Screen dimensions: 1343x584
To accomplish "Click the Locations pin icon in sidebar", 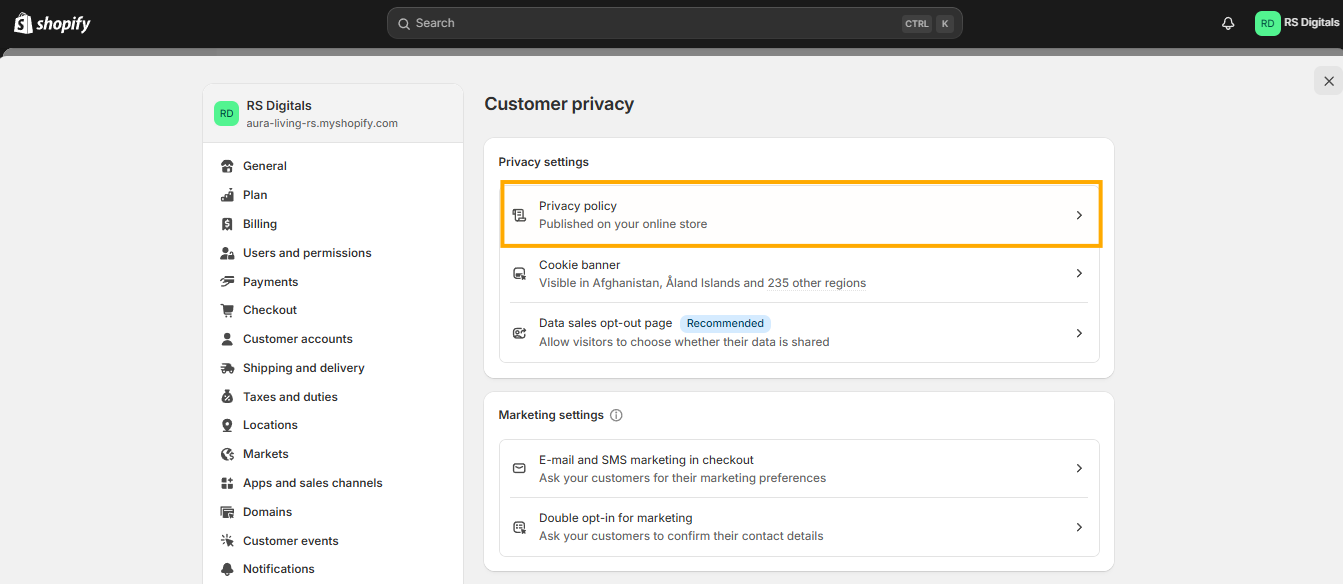I will [x=227, y=425].
